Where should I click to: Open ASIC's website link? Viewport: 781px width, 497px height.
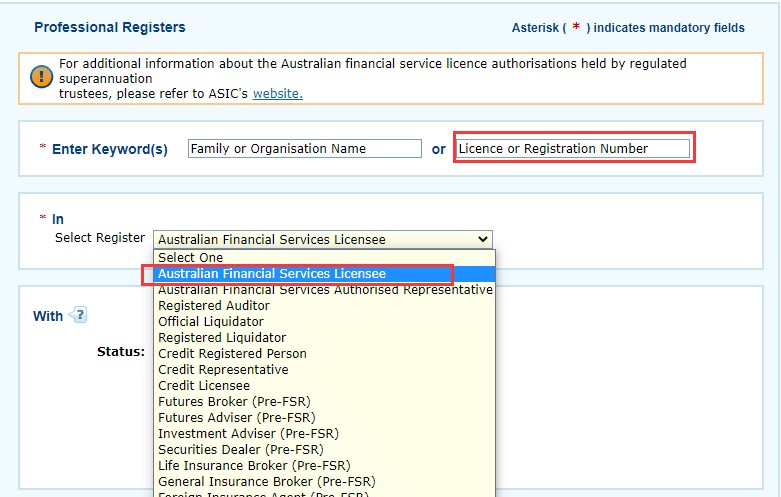click(277, 94)
